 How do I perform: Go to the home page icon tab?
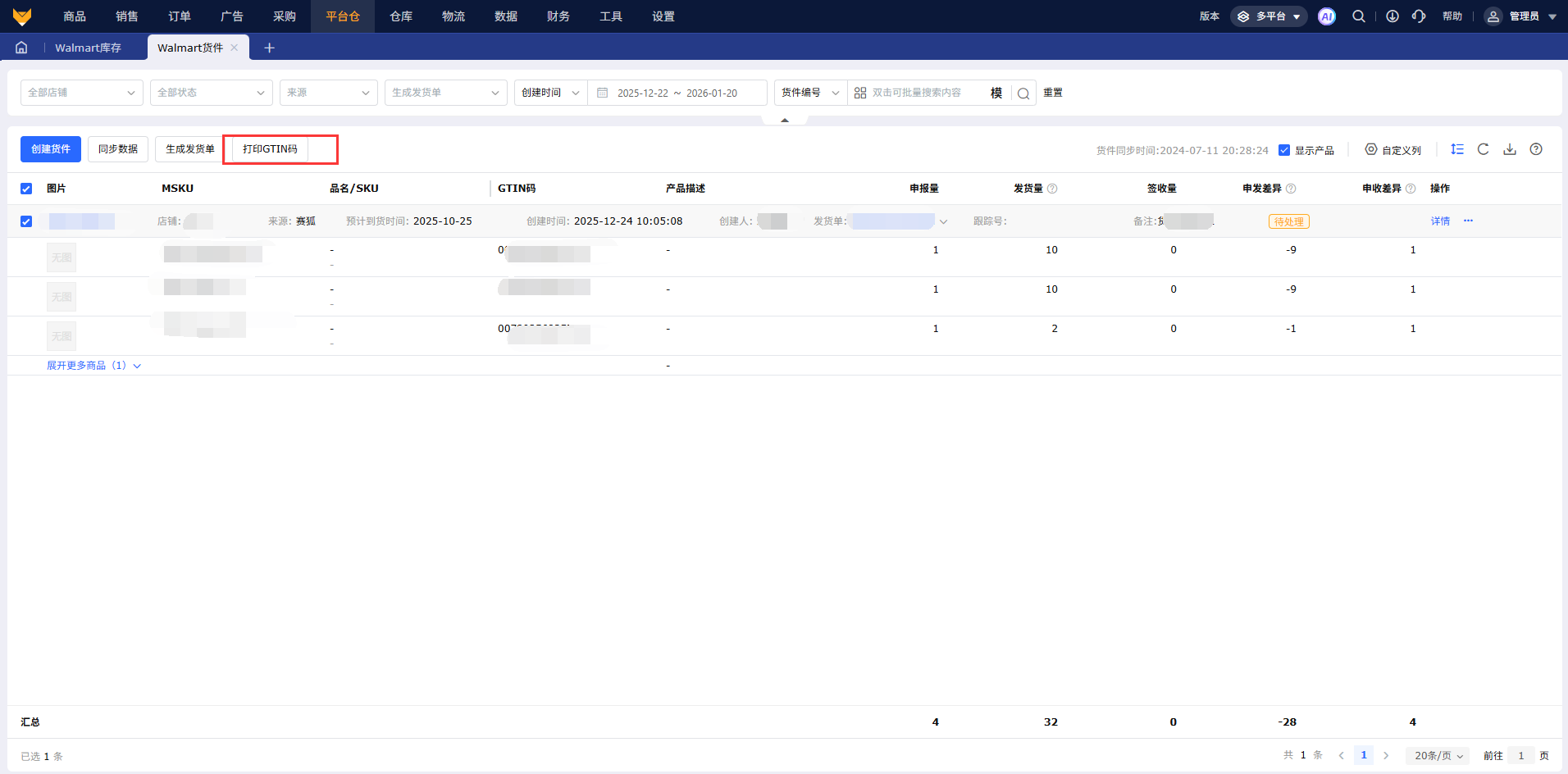[x=21, y=48]
